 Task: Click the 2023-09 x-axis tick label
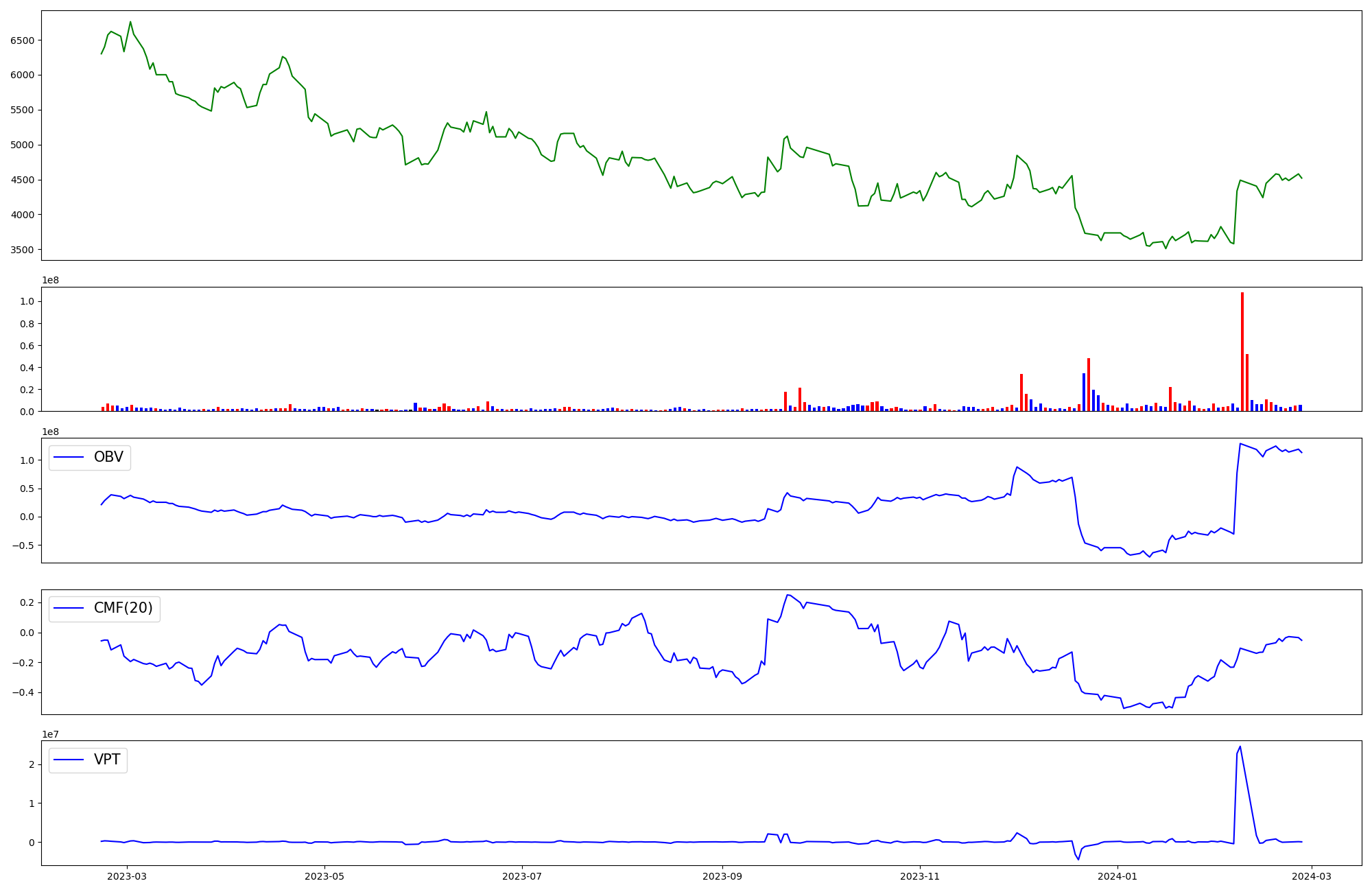click(x=722, y=876)
